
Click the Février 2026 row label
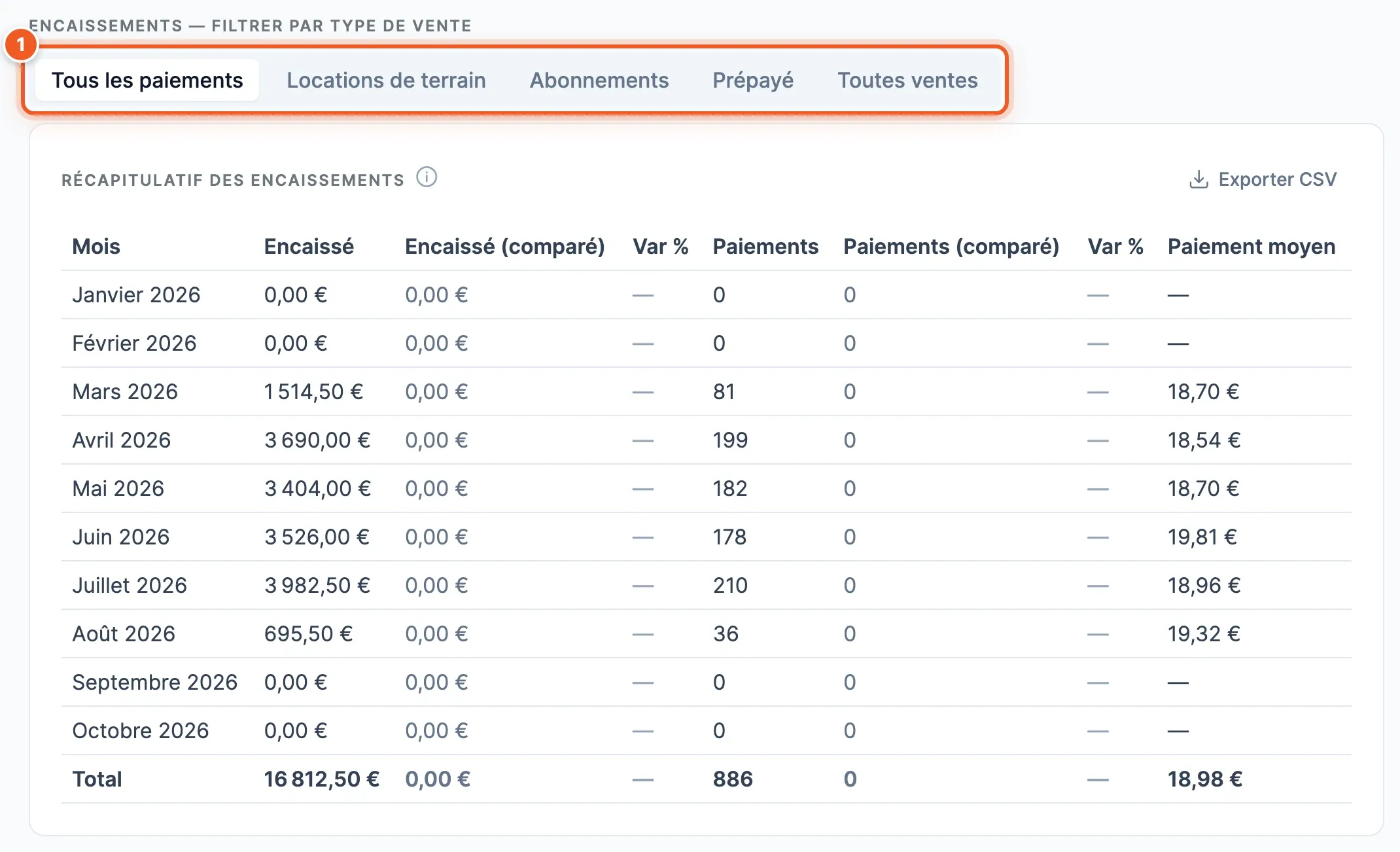(134, 343)
